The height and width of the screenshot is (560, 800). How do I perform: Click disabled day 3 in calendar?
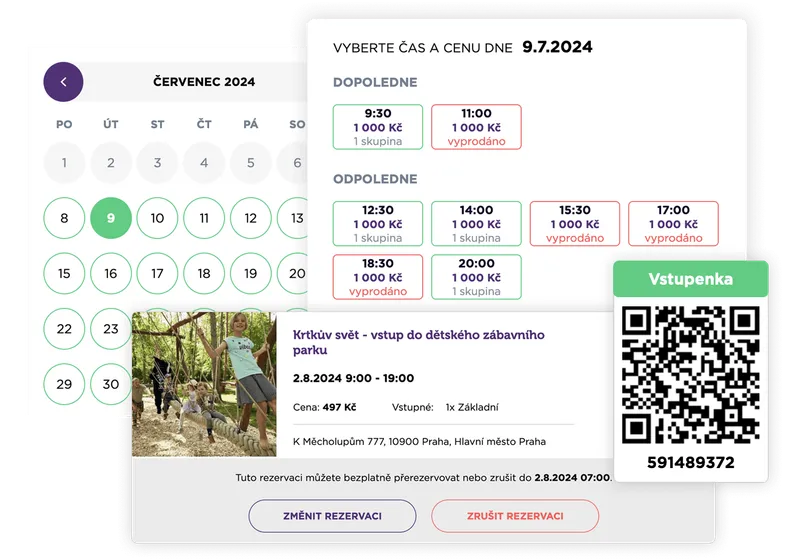(x=157, y=163)
